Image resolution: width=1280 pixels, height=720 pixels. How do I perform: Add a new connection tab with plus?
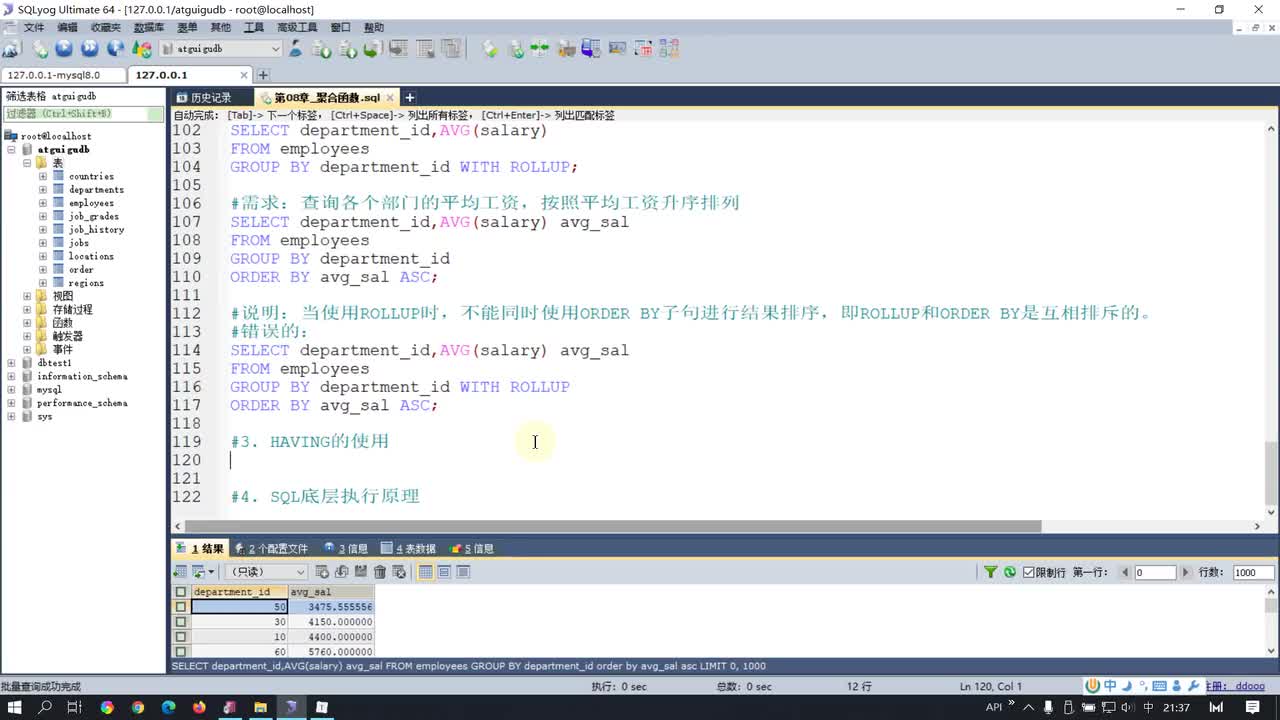[263, 75]
